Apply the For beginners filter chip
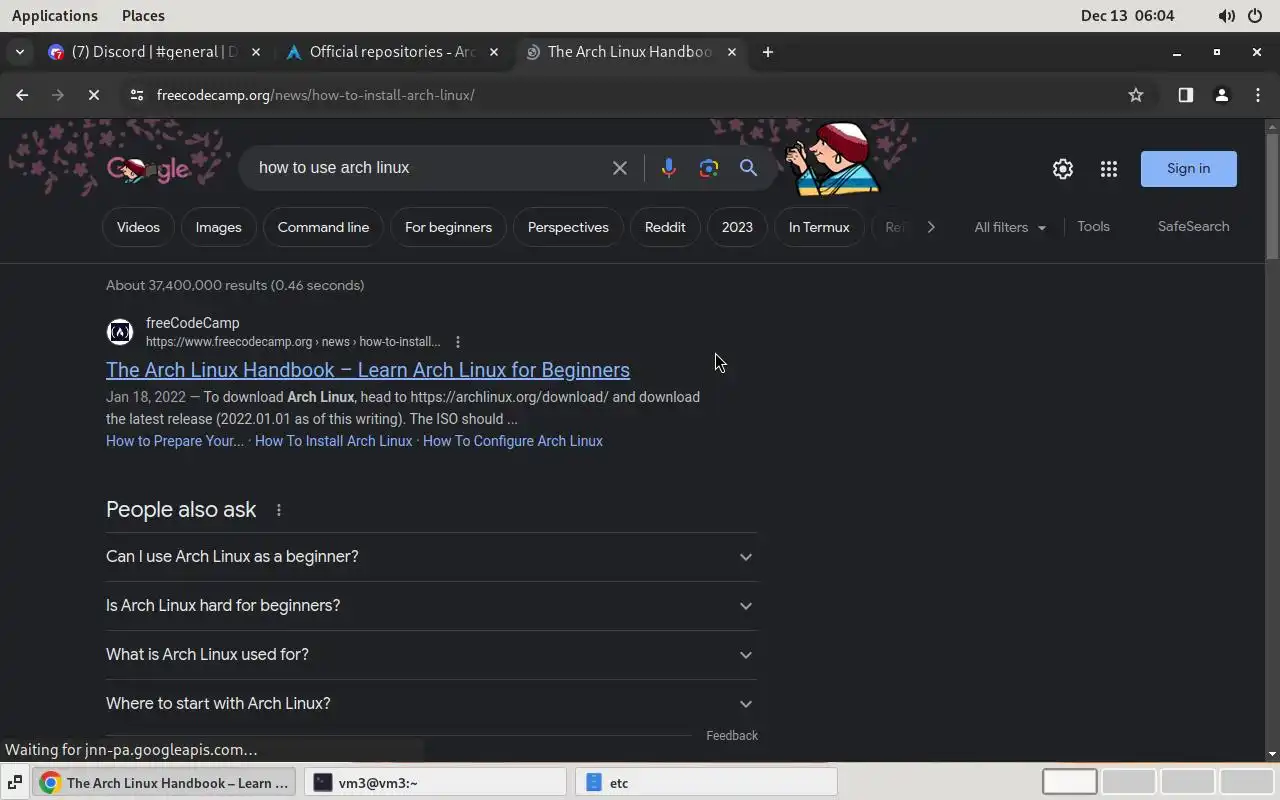1280x800 pixels. 448,227
